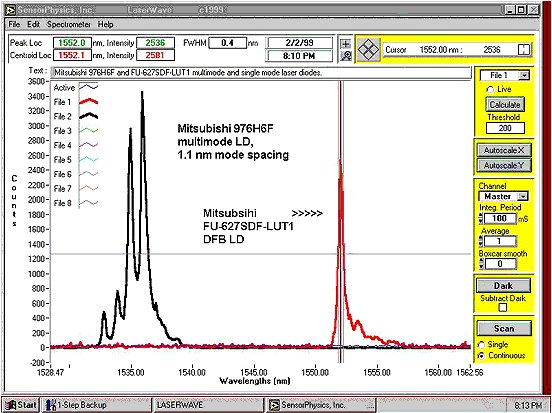Click the Active legend line swatch
Screen dimensions: 552x413
(88, 87)
